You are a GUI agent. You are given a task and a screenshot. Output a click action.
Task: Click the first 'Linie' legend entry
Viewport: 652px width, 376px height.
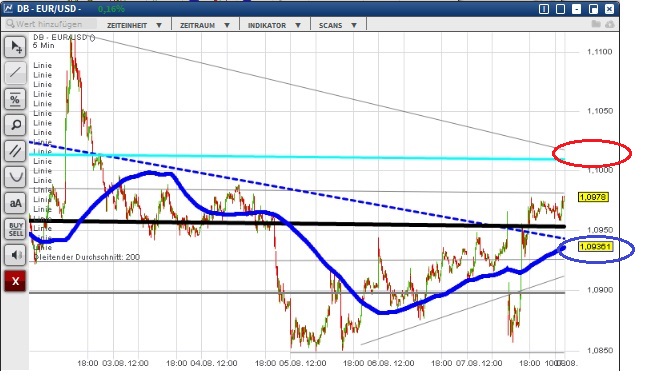click(x=43, y=65)
